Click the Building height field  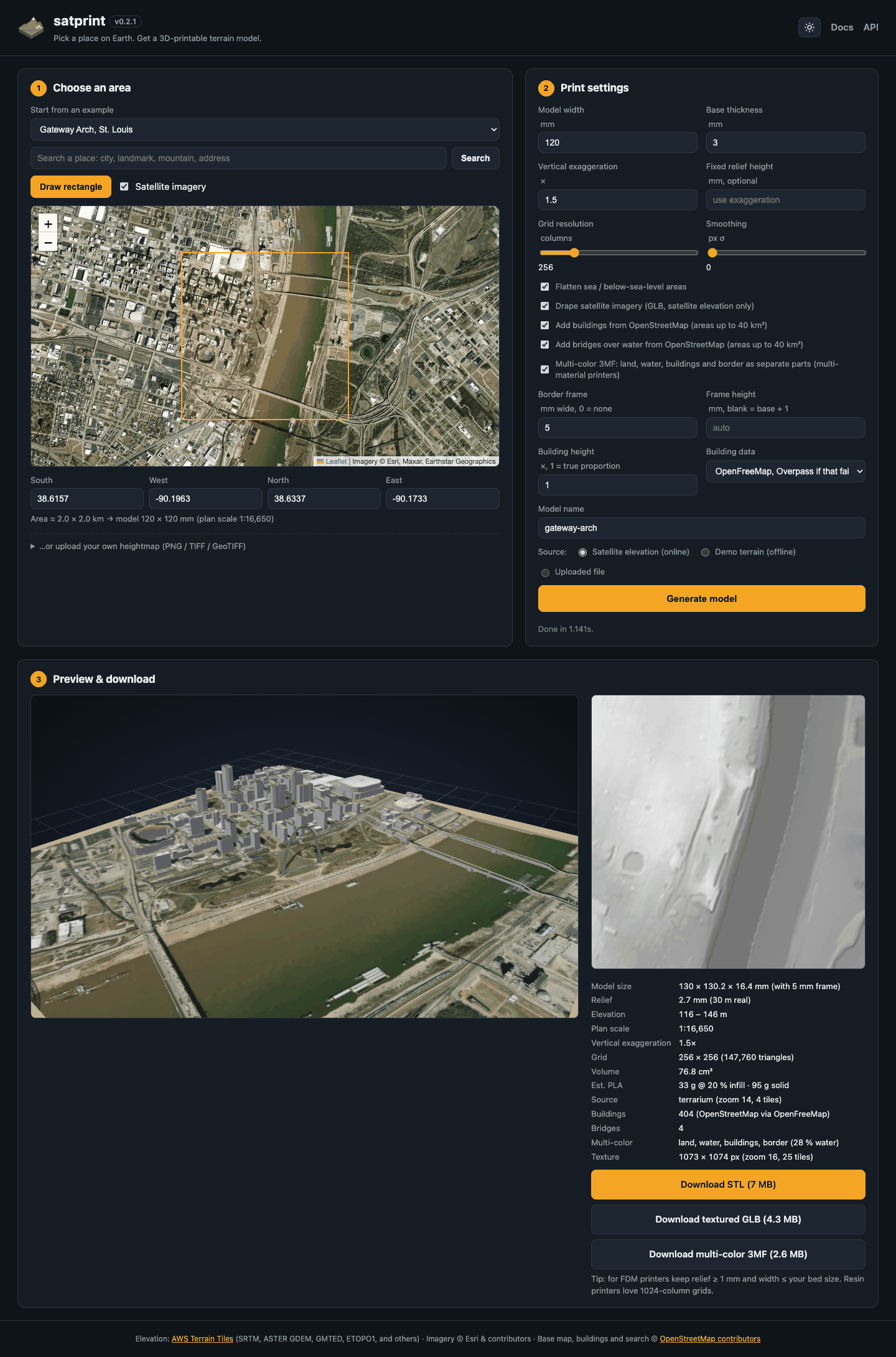click(617, 485)
